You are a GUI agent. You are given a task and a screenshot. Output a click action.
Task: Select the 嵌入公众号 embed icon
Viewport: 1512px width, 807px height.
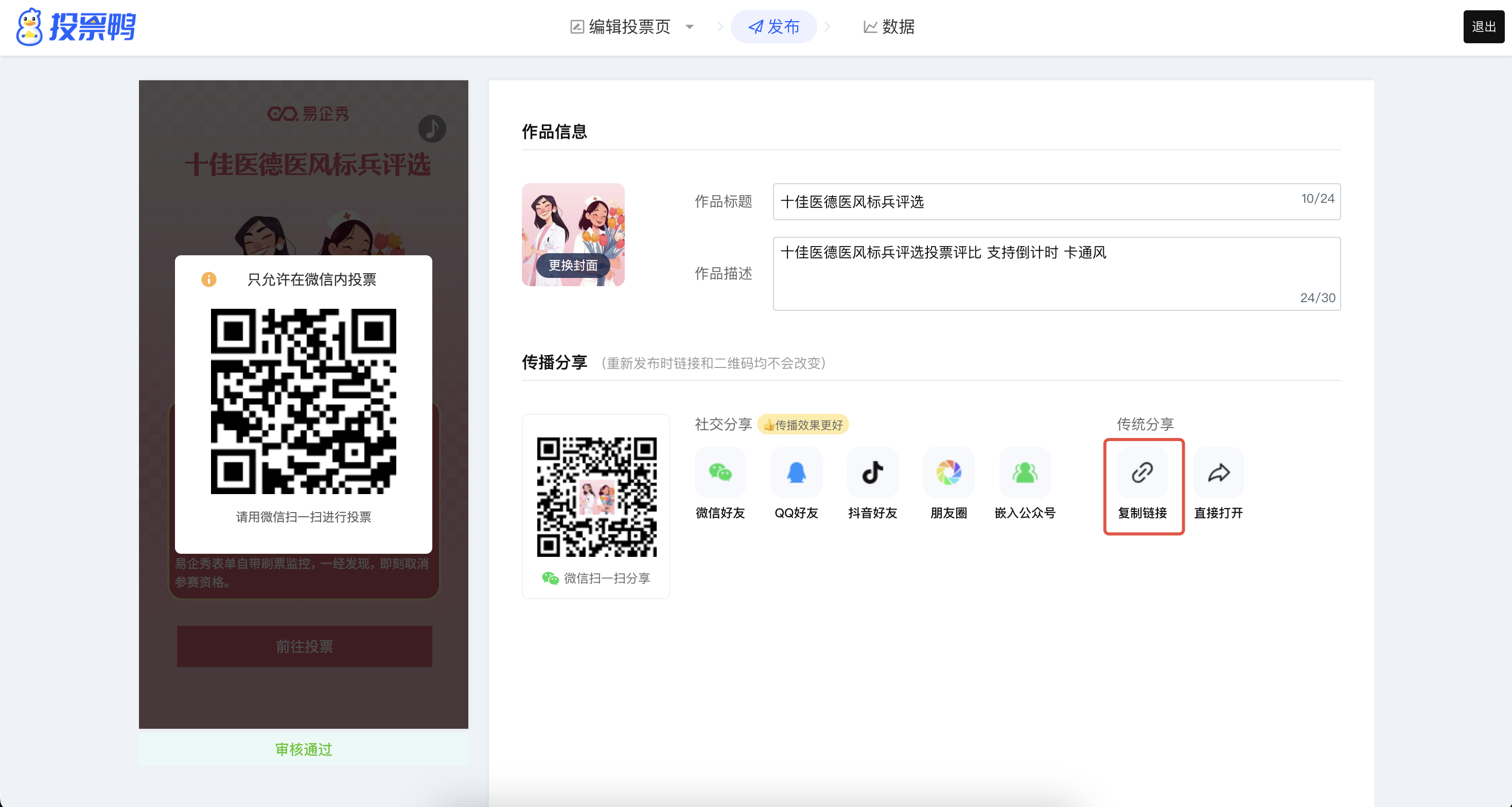[1025, 472]
